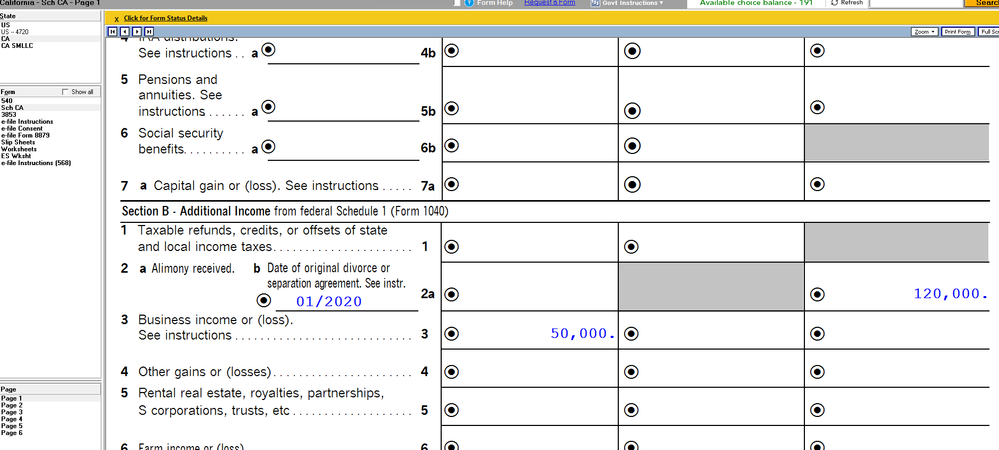Image resolution: width=999 pixels, height=450 pixels.
Task: Open the Request a Form link
Action: tap(549, 3)
